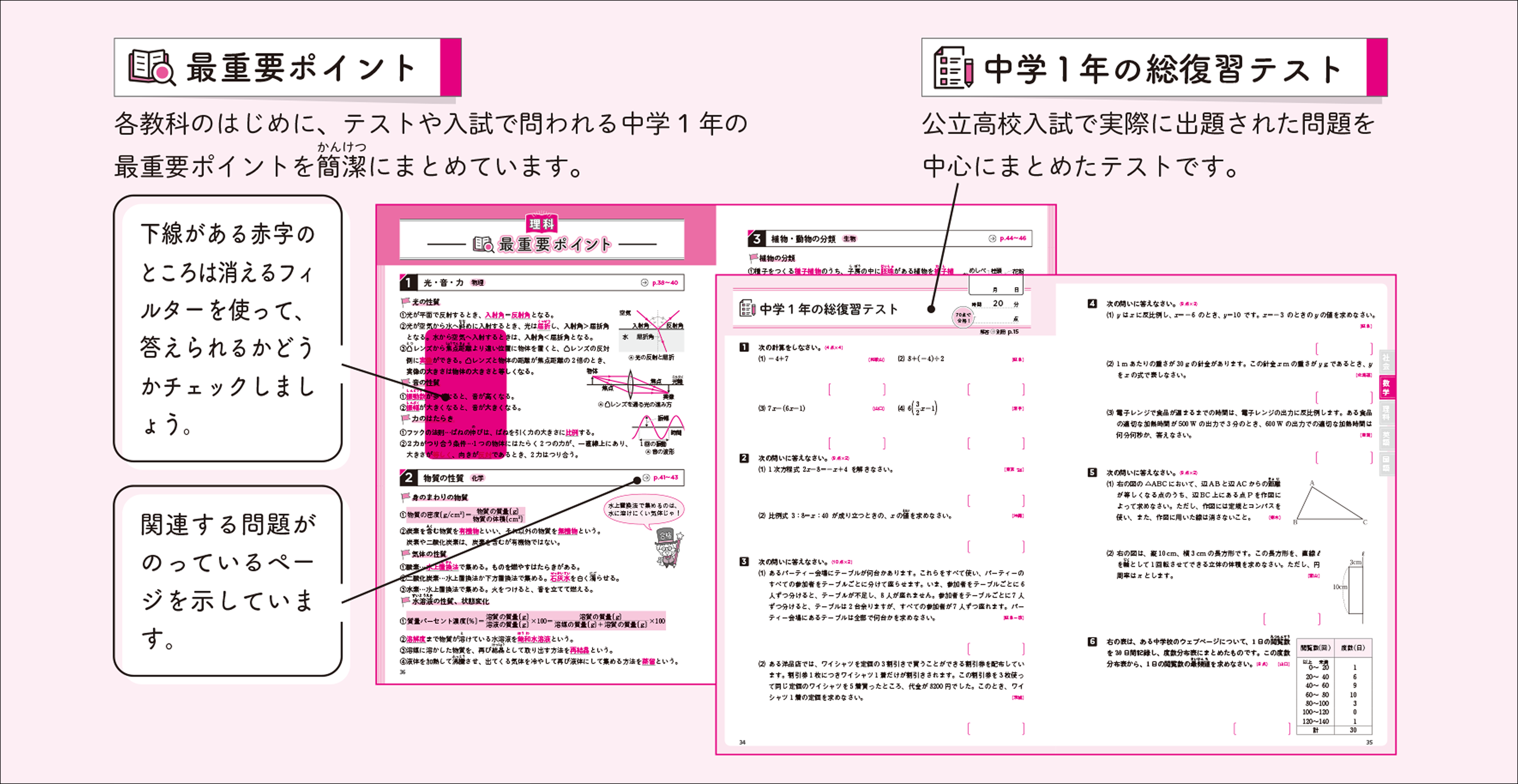Click the 月日 date entry box

tap(996, 286)
